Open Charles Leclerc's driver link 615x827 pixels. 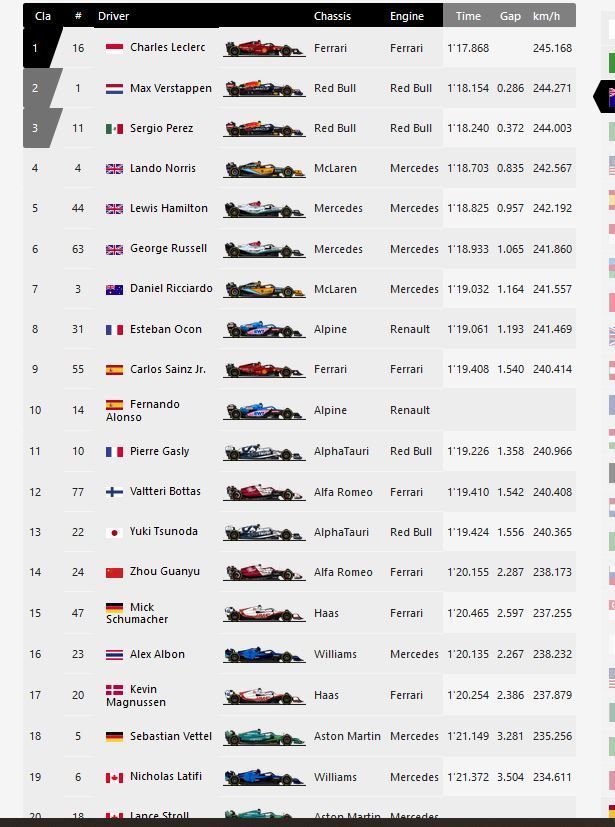[167, 48]
